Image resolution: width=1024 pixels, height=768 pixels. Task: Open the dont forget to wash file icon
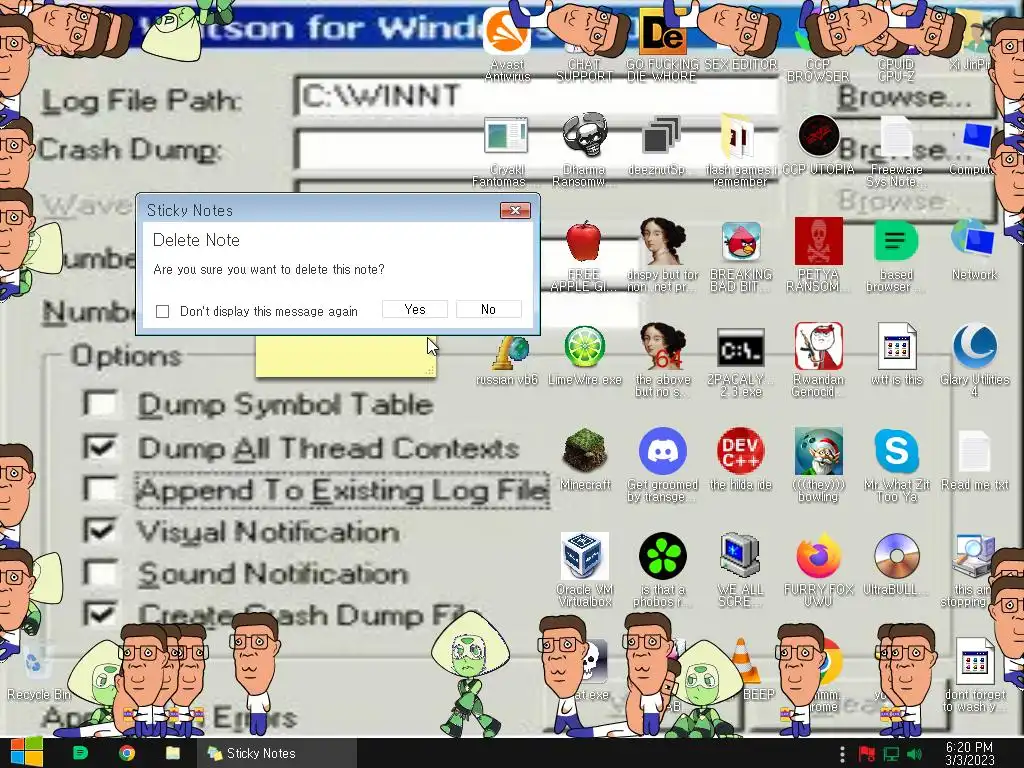pyautogui.click(x=974, y=661)
